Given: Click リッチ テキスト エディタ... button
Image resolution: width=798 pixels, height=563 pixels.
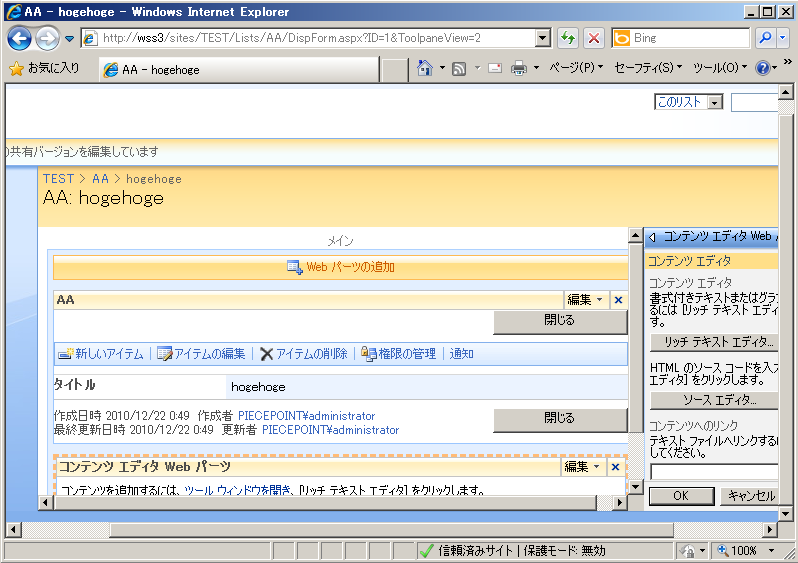Looking at the screenshot, I should 715,343.
